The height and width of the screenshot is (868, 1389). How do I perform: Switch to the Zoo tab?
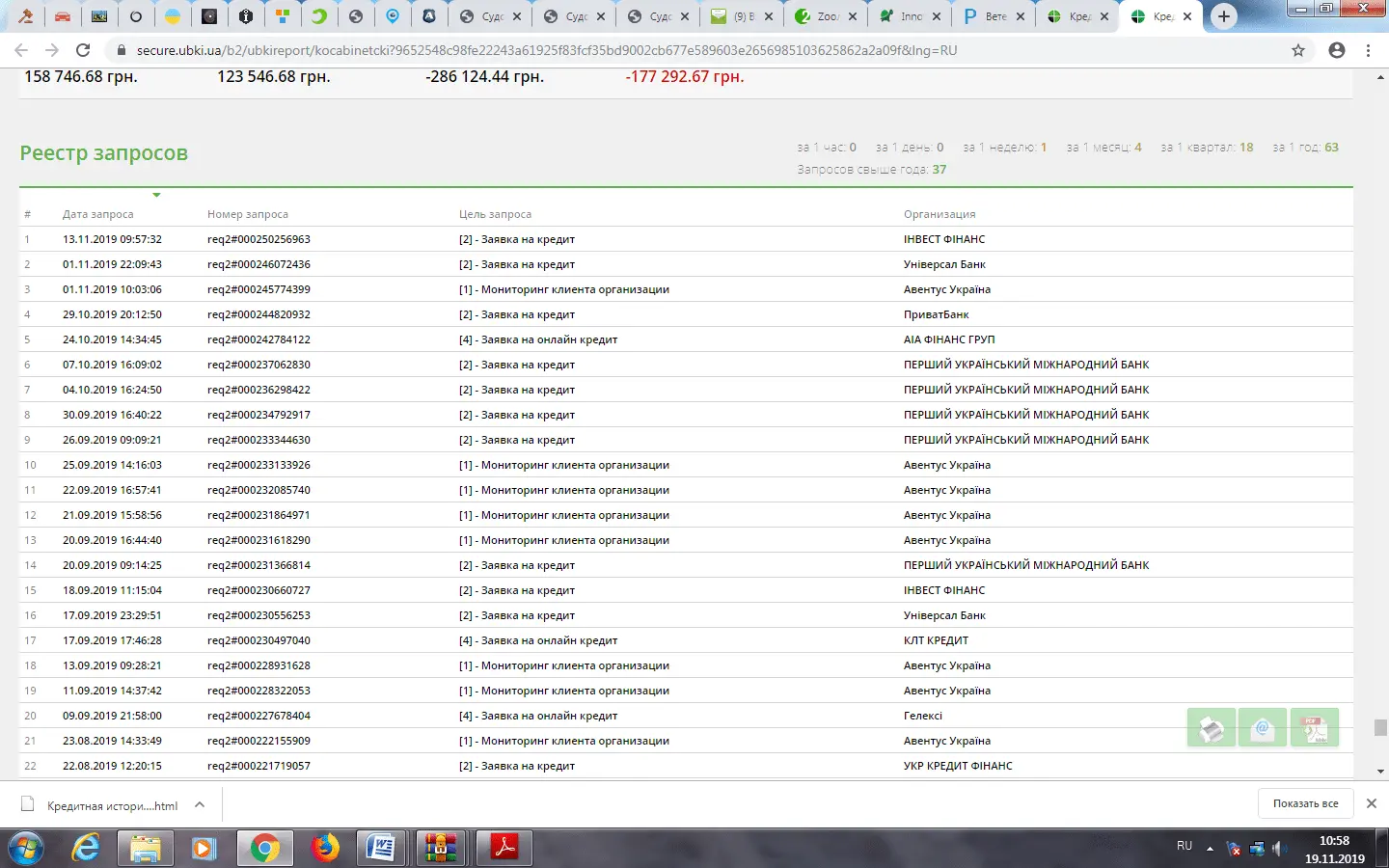[822, 16]
